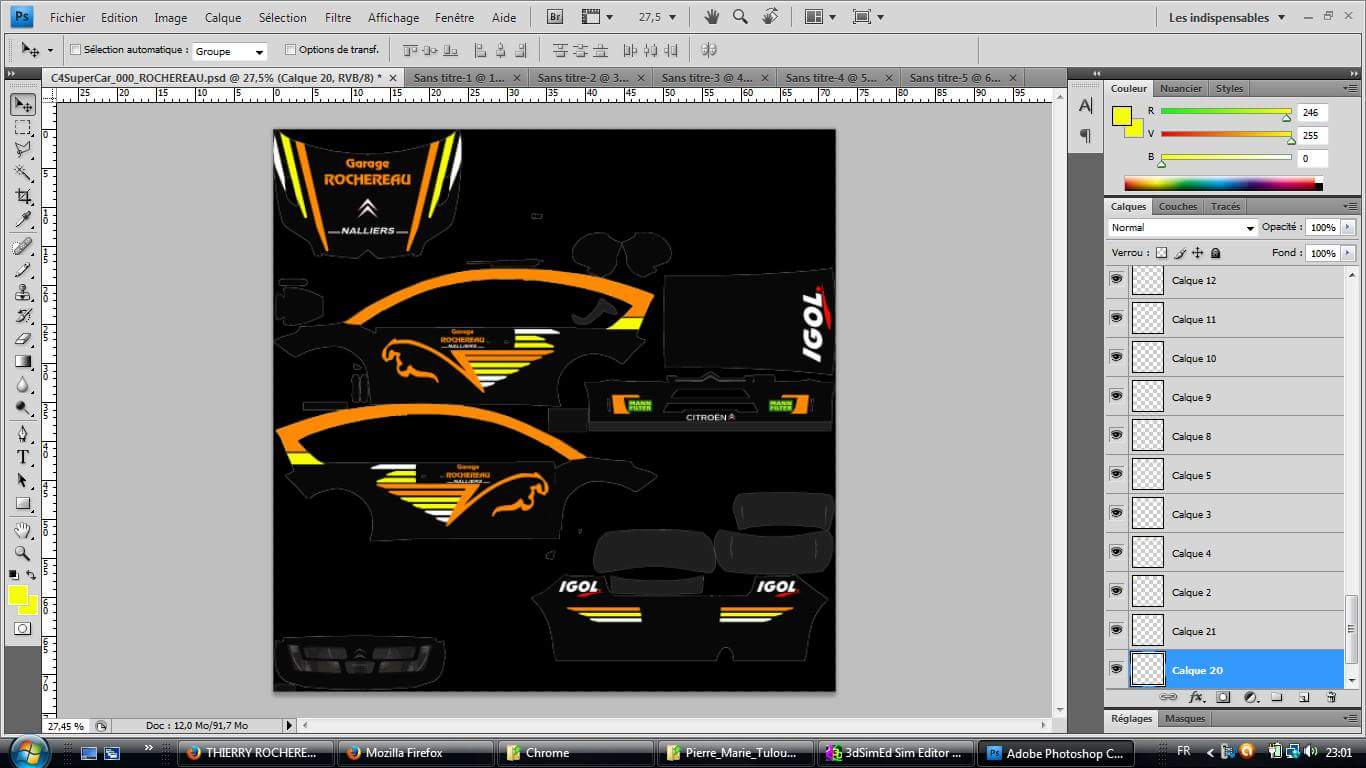Open the Fond fill slider arrow
The width and height of the screenshot is (1366, 768).
point(1348,253)
